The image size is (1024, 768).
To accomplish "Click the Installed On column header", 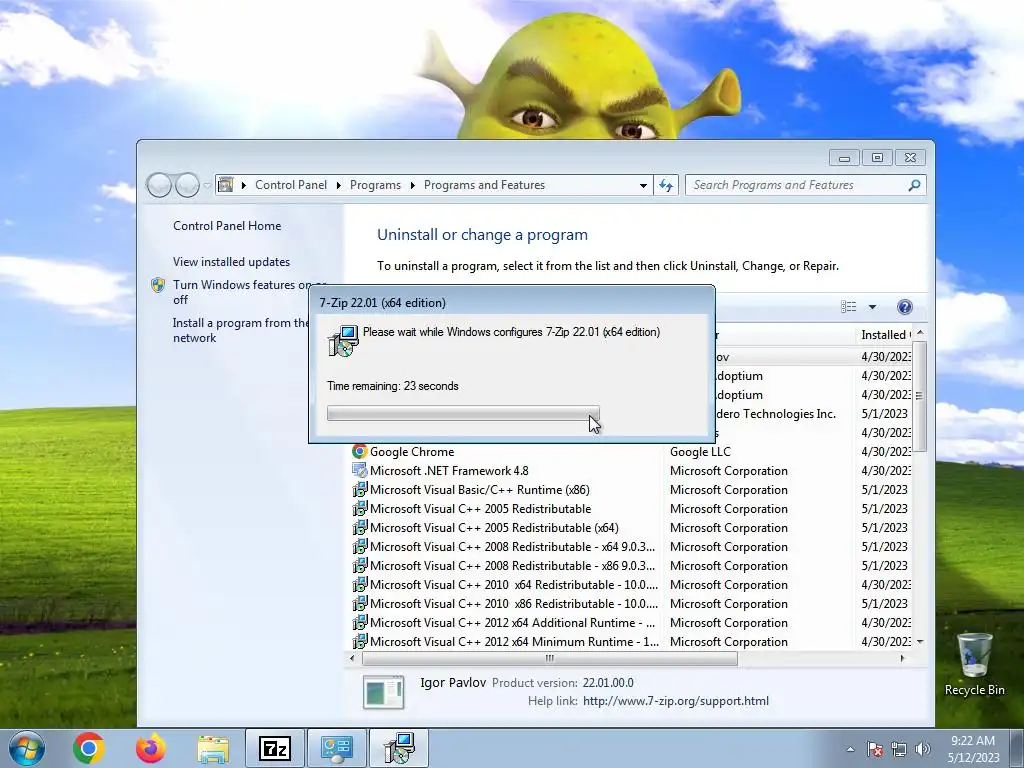I will point(884,334).
